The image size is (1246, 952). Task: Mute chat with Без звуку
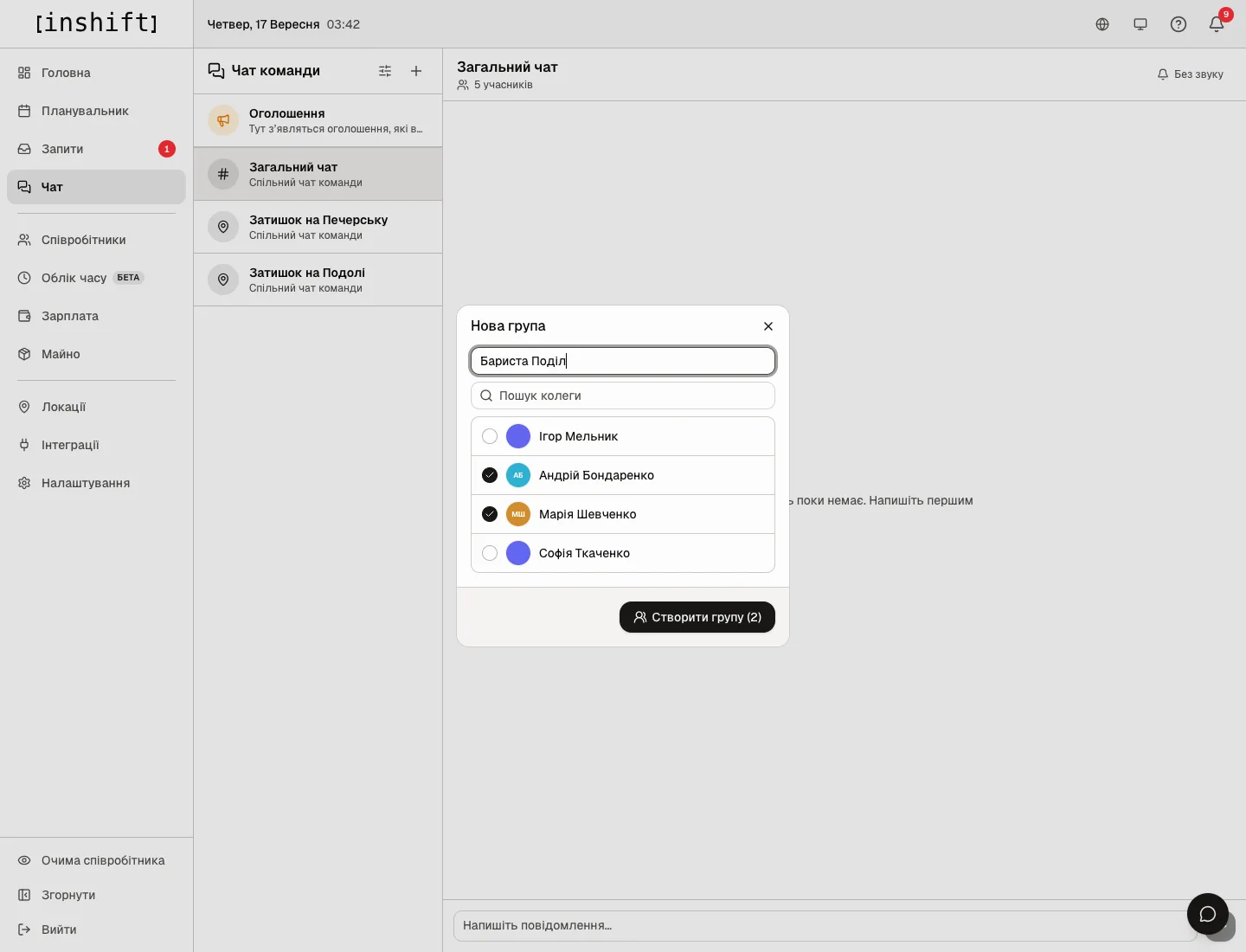(x=1191, y=74)
